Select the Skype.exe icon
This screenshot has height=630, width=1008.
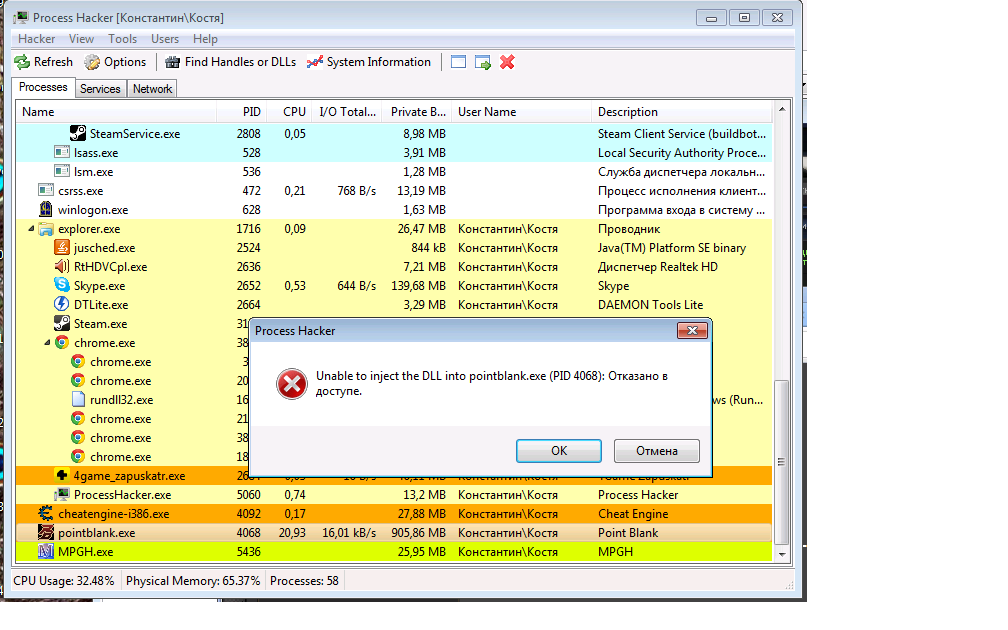click(x=62, y=285)
